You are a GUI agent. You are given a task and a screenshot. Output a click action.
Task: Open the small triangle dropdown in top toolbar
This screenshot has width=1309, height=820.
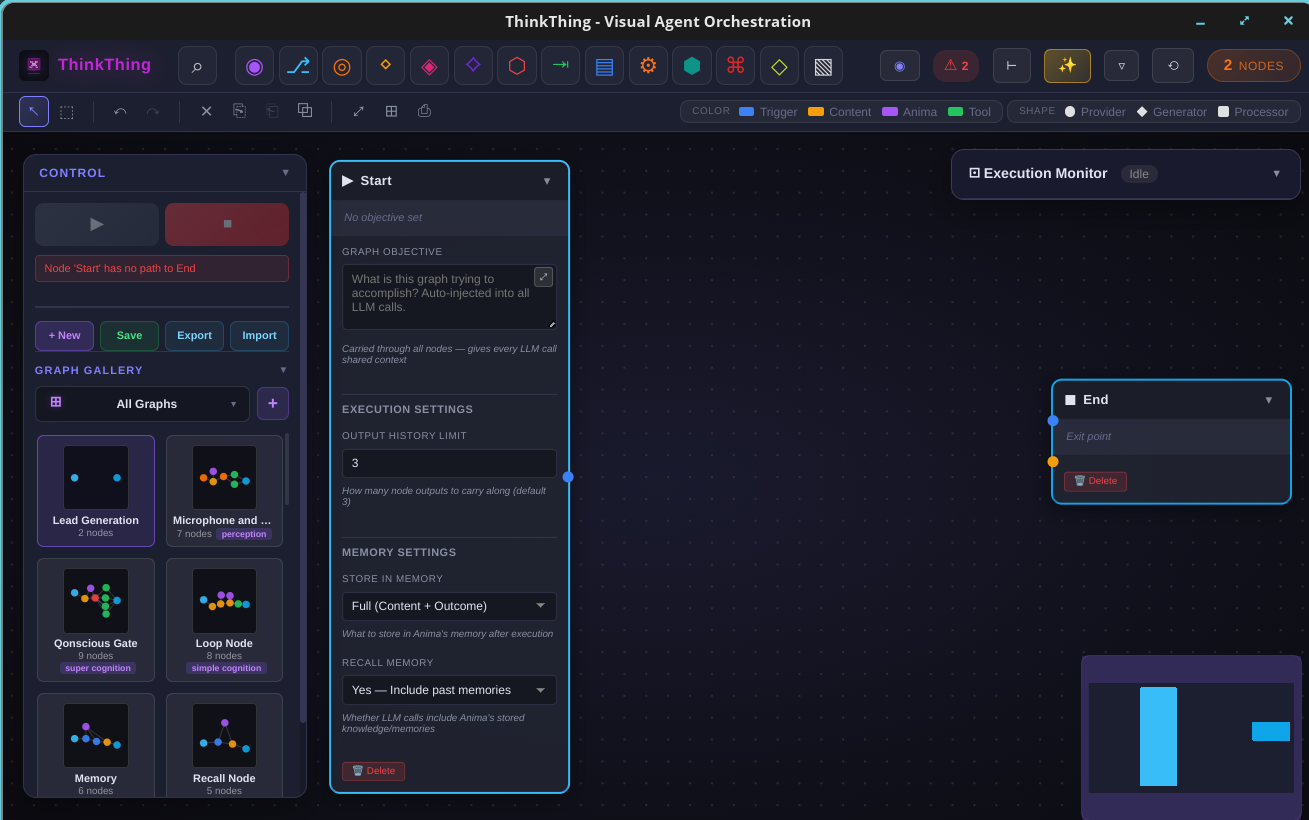[x=1121, y=66]
